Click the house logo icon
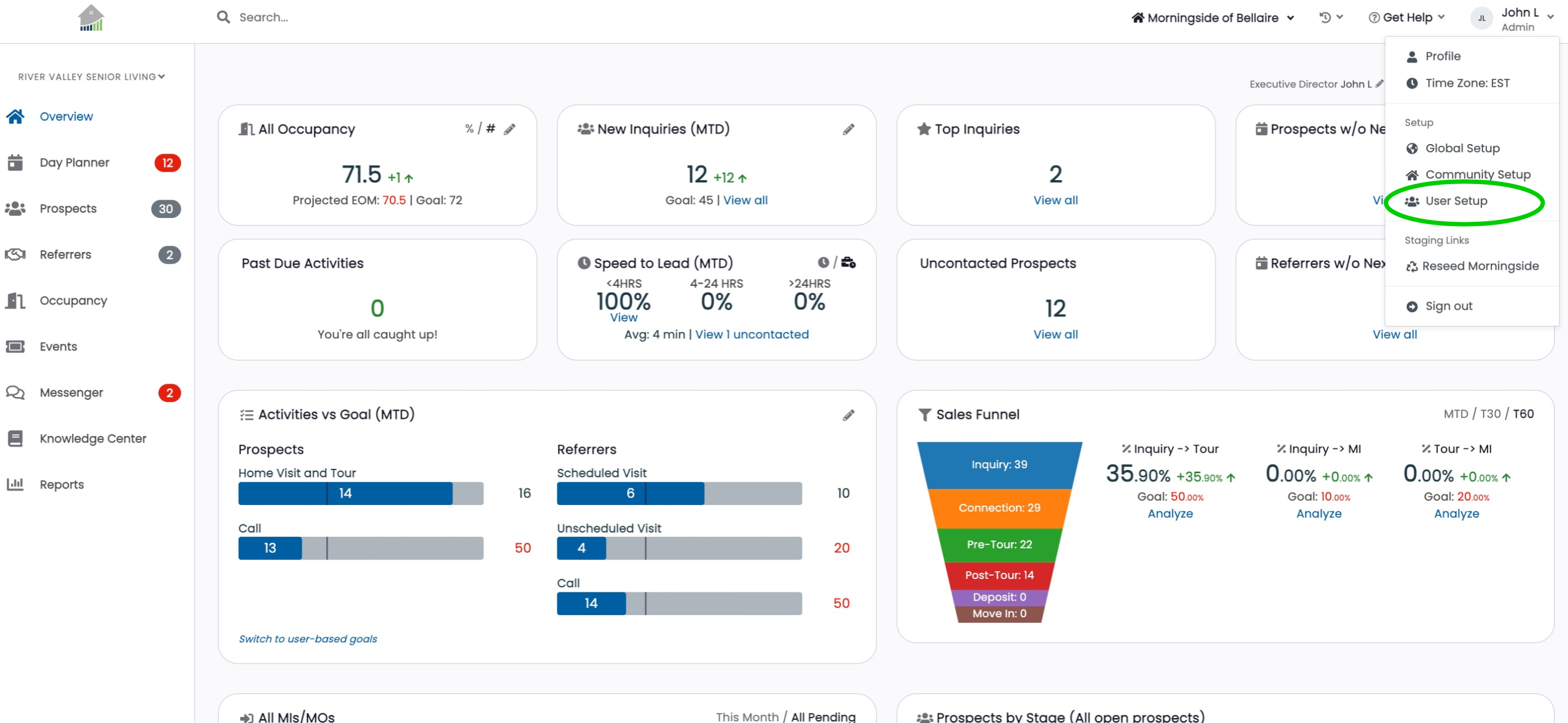This screenshot has width=1568, height=723. click(91, 18)
